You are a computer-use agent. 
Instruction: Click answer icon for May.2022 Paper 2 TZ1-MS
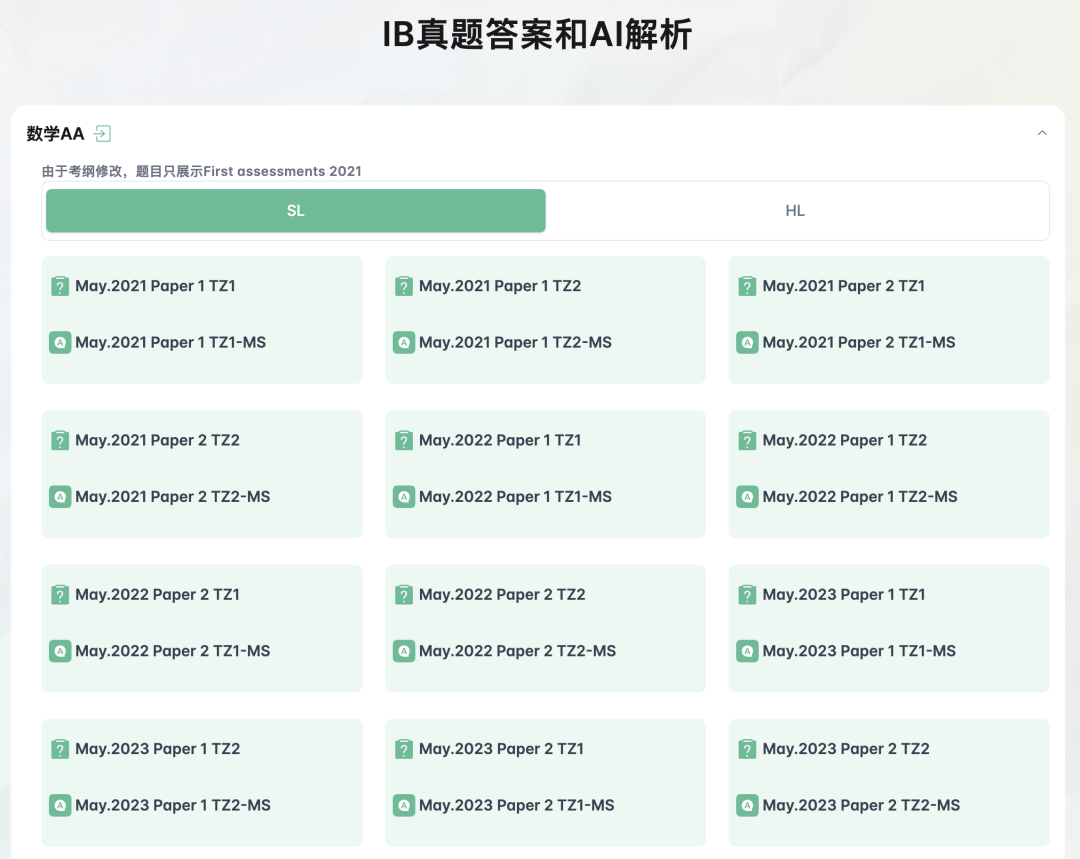click(x=60, y=651)
